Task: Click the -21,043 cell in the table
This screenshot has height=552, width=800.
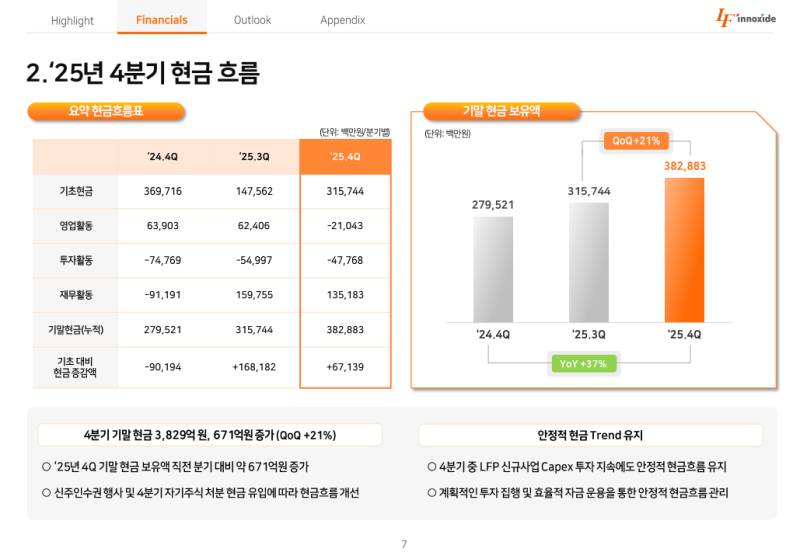Action: (x=345, y=226)
